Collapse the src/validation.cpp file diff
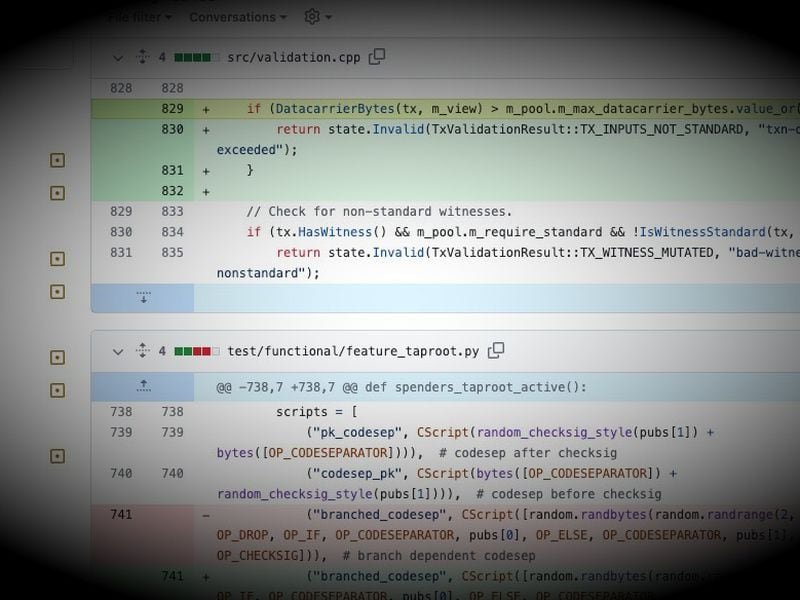 coord(117,57)
